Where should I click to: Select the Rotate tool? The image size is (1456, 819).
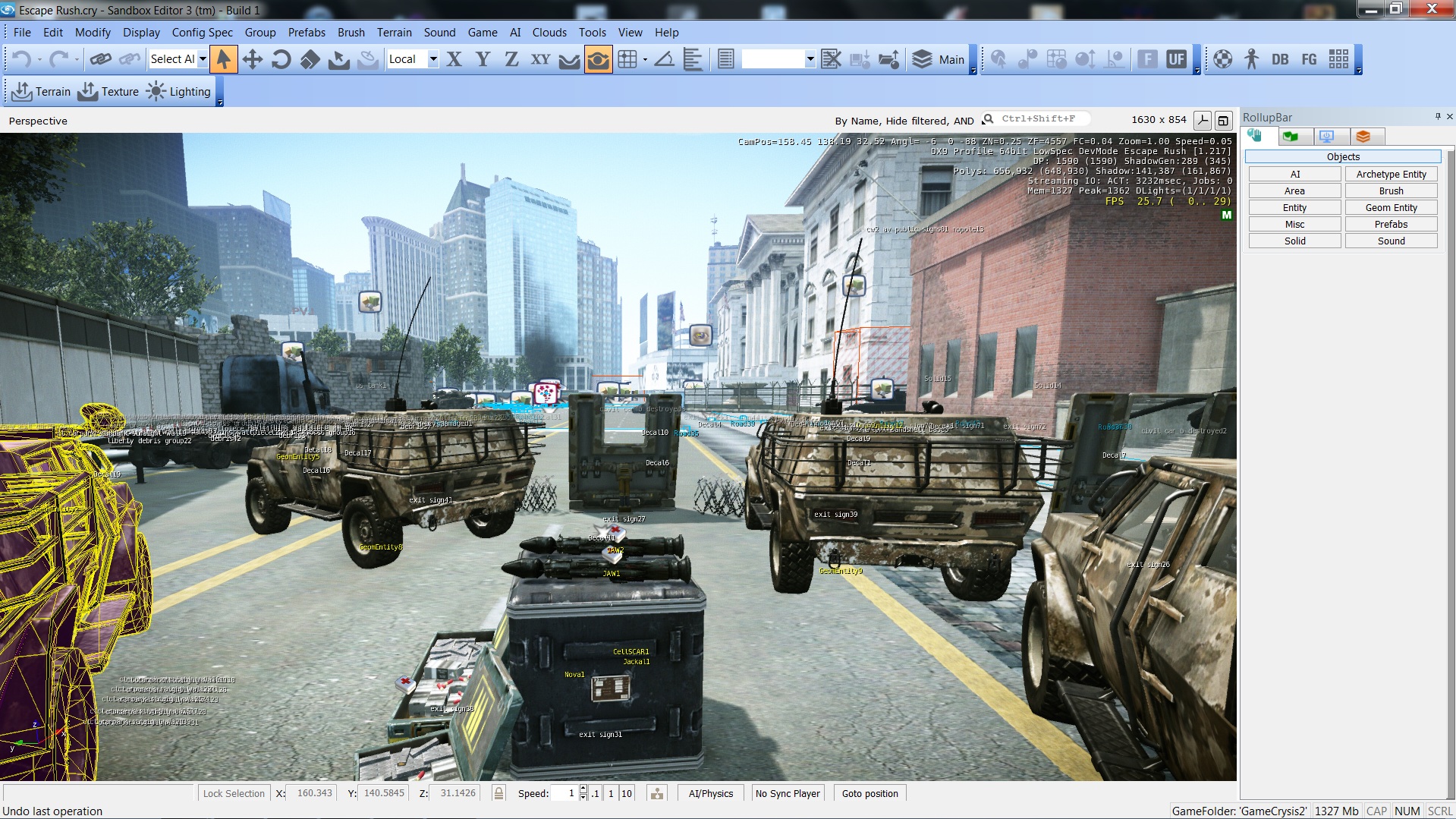pos(281,59)
